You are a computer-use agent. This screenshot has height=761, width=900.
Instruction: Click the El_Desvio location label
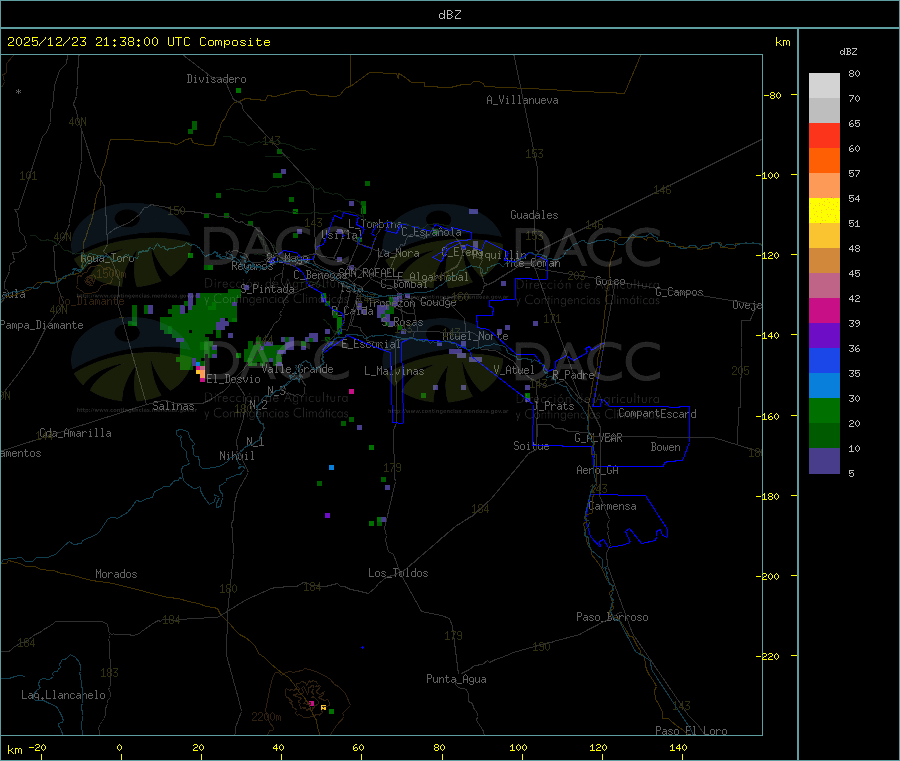click(x=233, y=379)
